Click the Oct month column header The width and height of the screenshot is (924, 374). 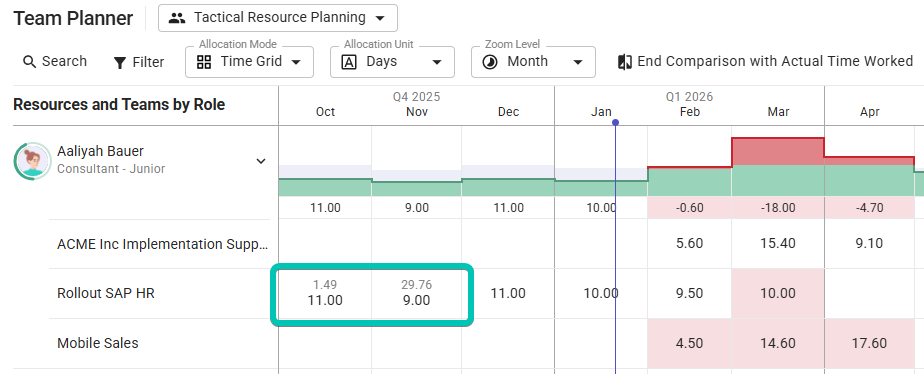[325, 112]
